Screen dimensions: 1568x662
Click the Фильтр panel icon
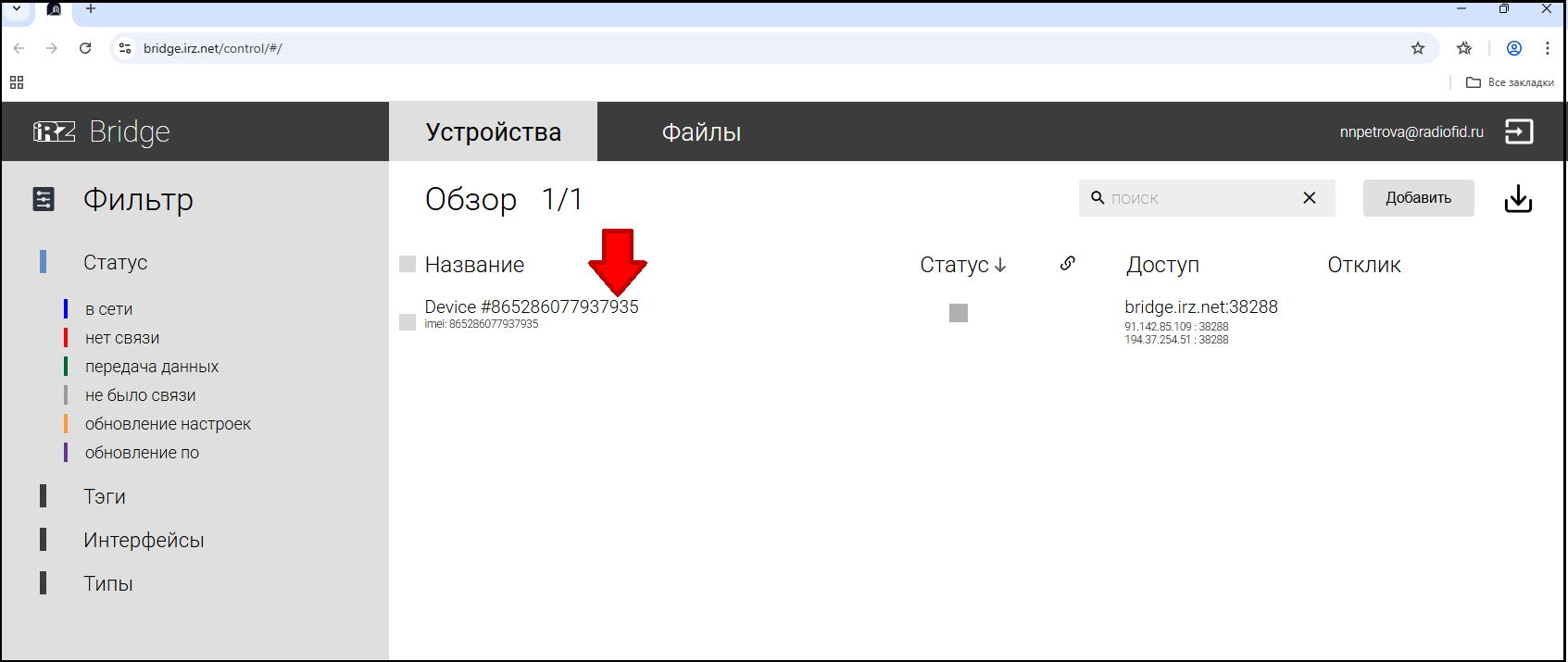pos(44,199)
